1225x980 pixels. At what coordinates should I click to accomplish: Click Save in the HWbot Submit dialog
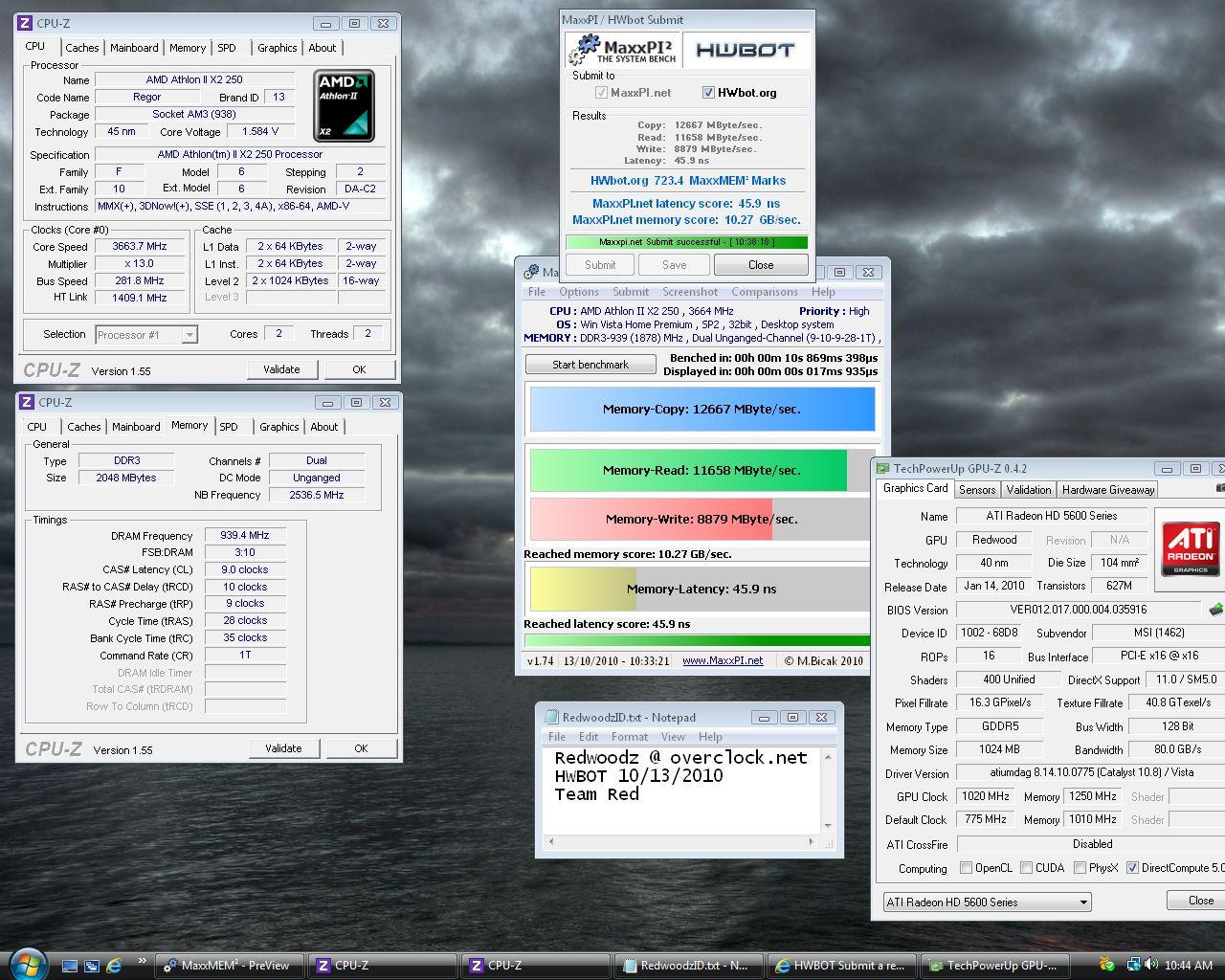click(x=674, y=265)
